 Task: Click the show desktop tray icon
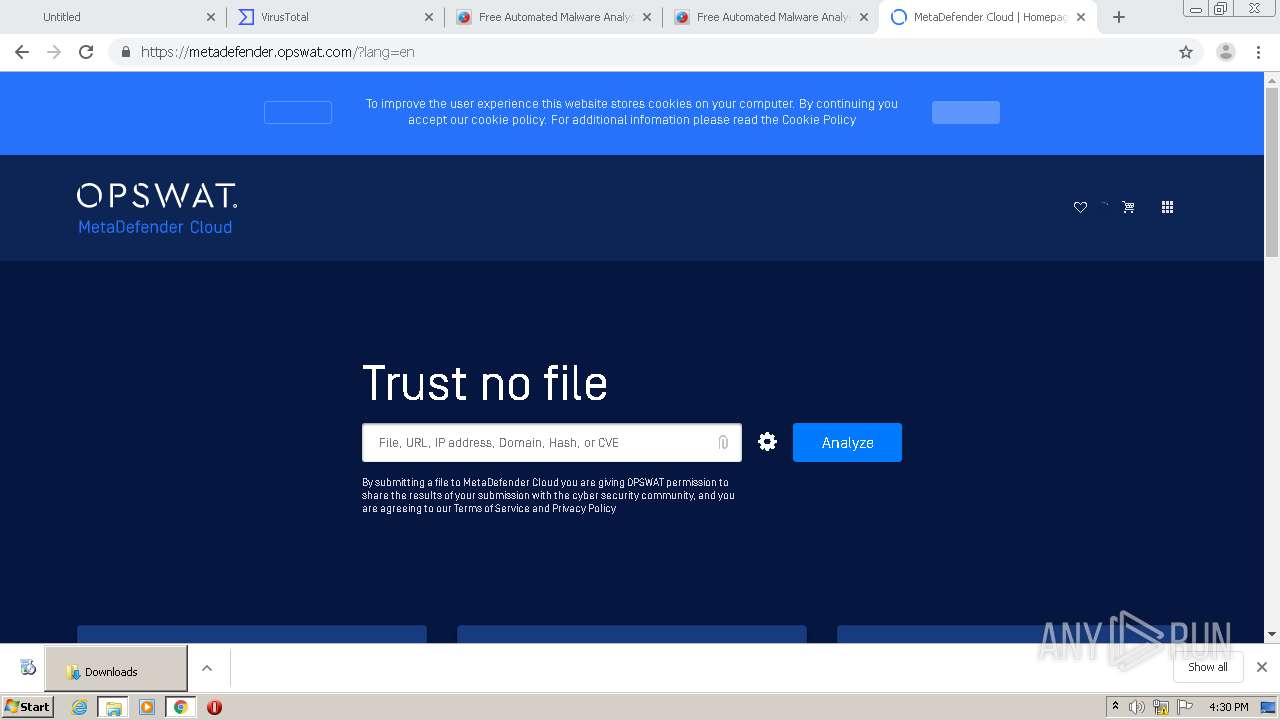pyautogui.click(x=1268, y=707)
